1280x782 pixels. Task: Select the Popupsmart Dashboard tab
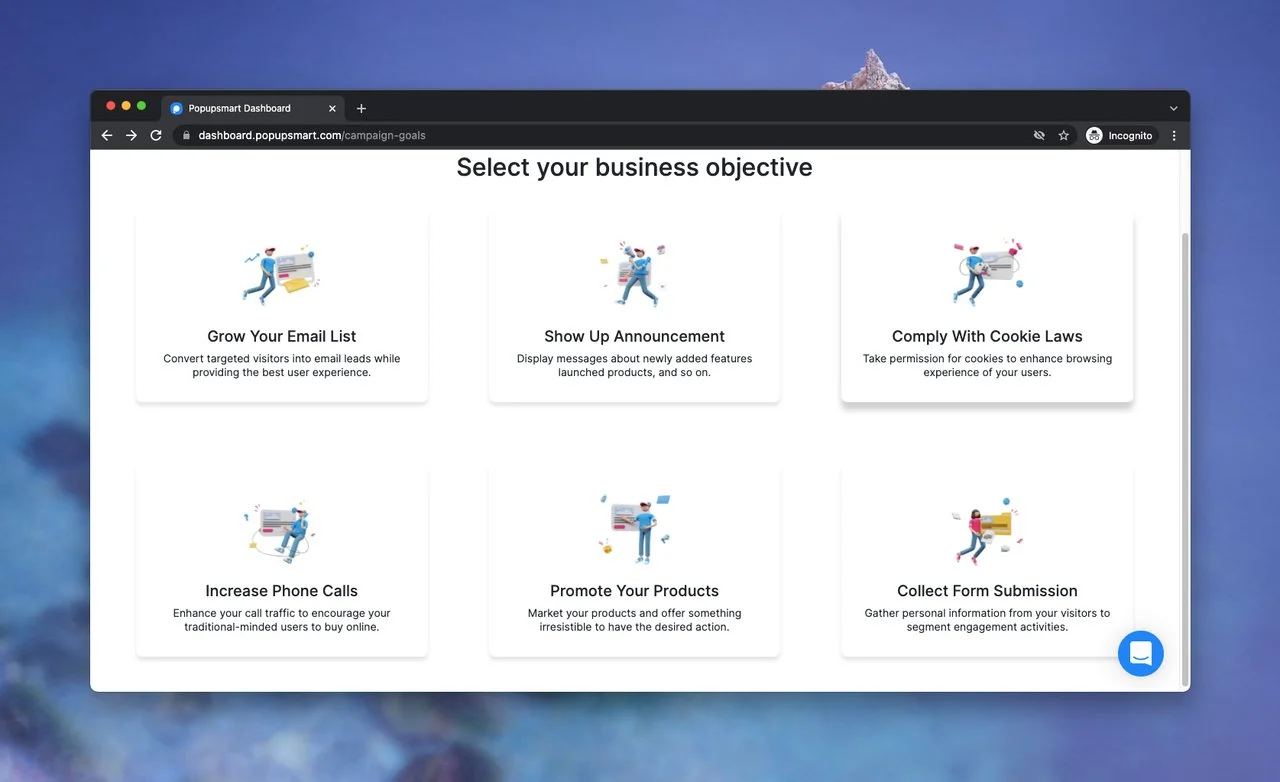(240, 108)
